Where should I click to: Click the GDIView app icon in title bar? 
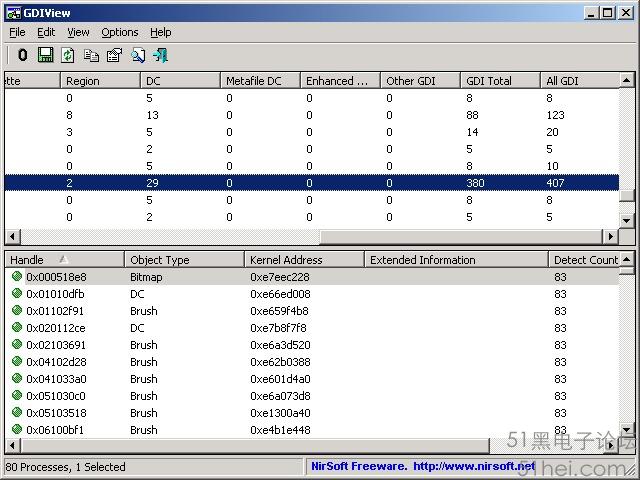13,13
